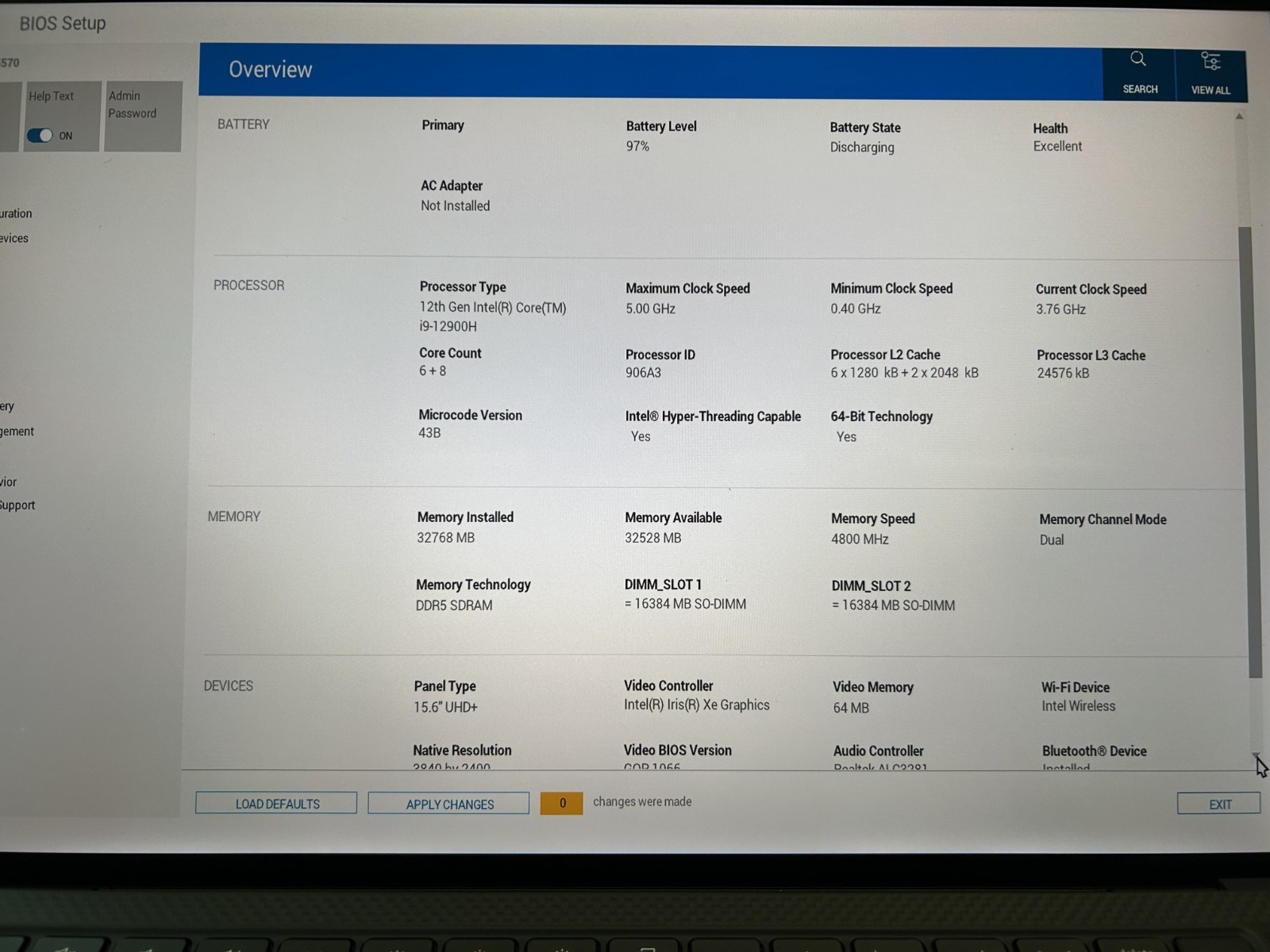1270x952 pixels.
Task: Click the Minimum Clock Speed 0.40 GHz value
Action: pyautogui.click(x=856, y=309)
